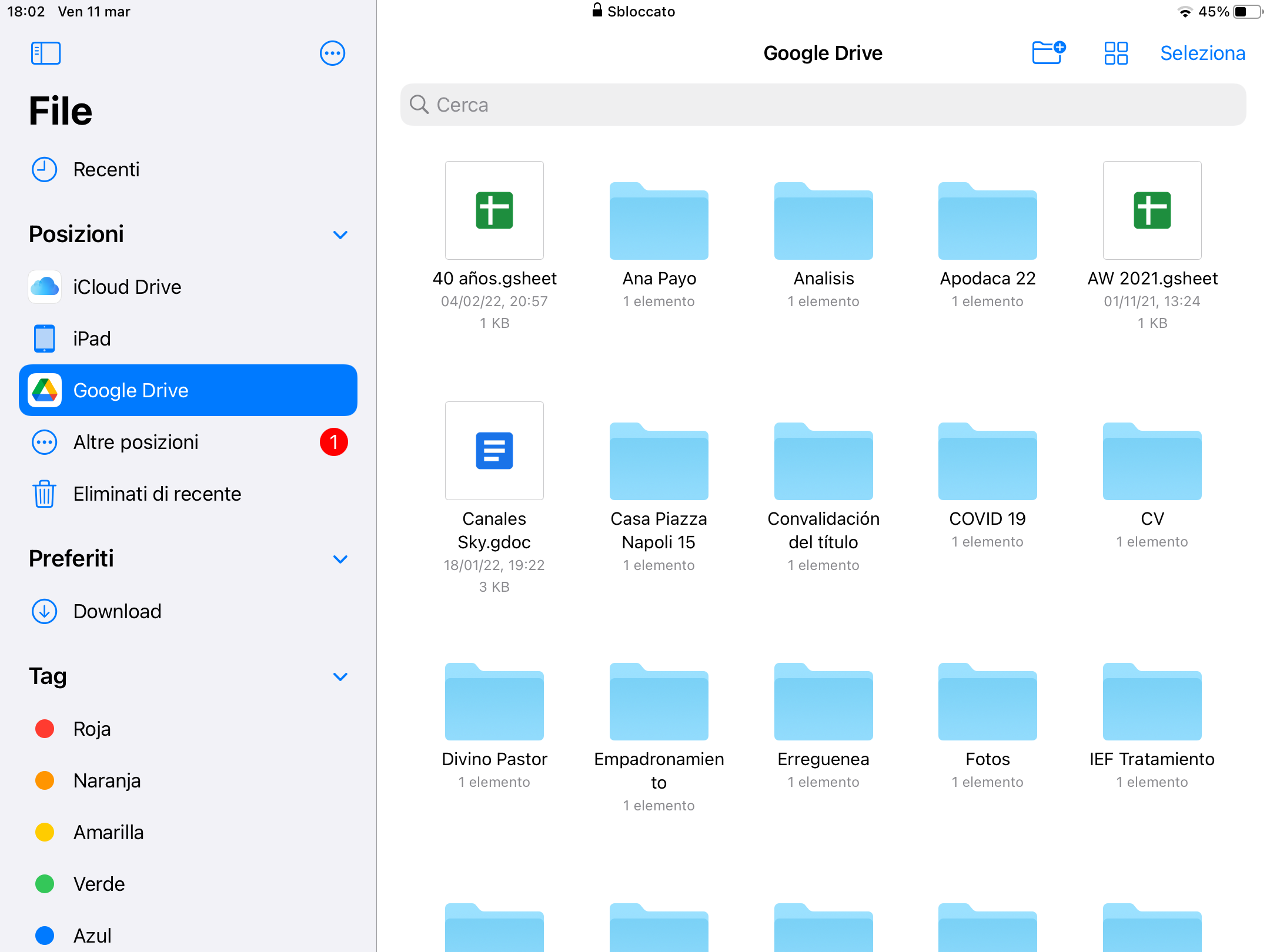Collapse the Posizioni section
The height and width of the screenshot is (952, 1270).
click(340, 234)
